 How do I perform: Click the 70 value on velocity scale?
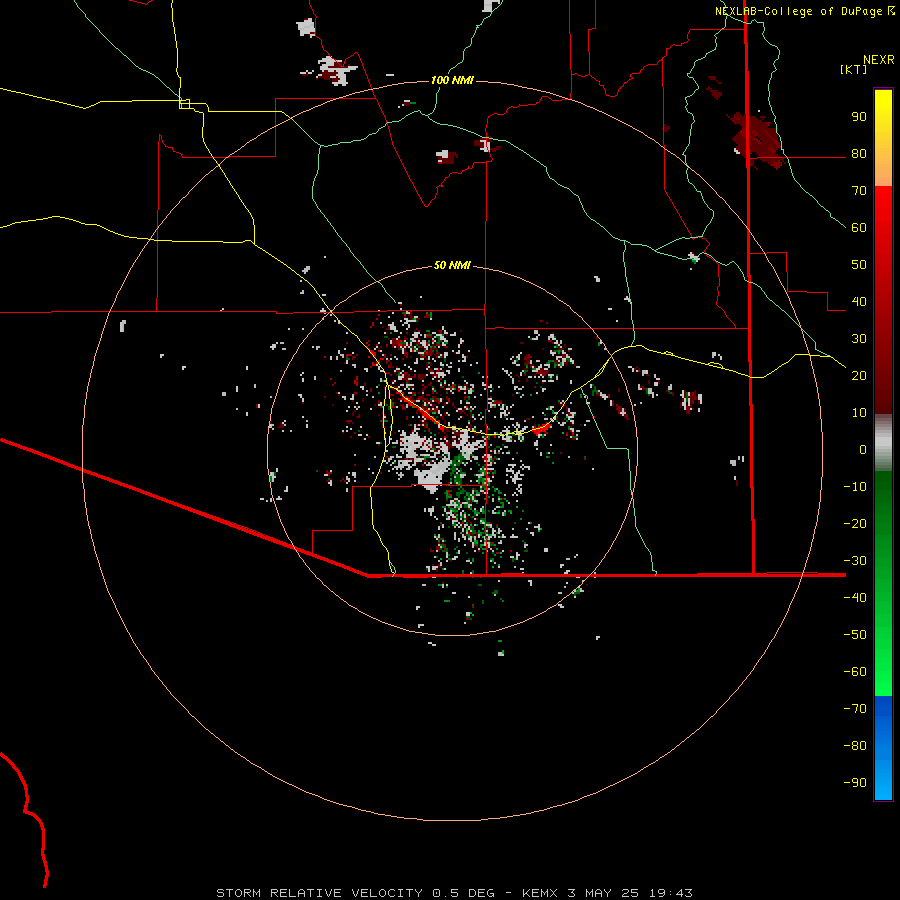(x=859, y=191)
